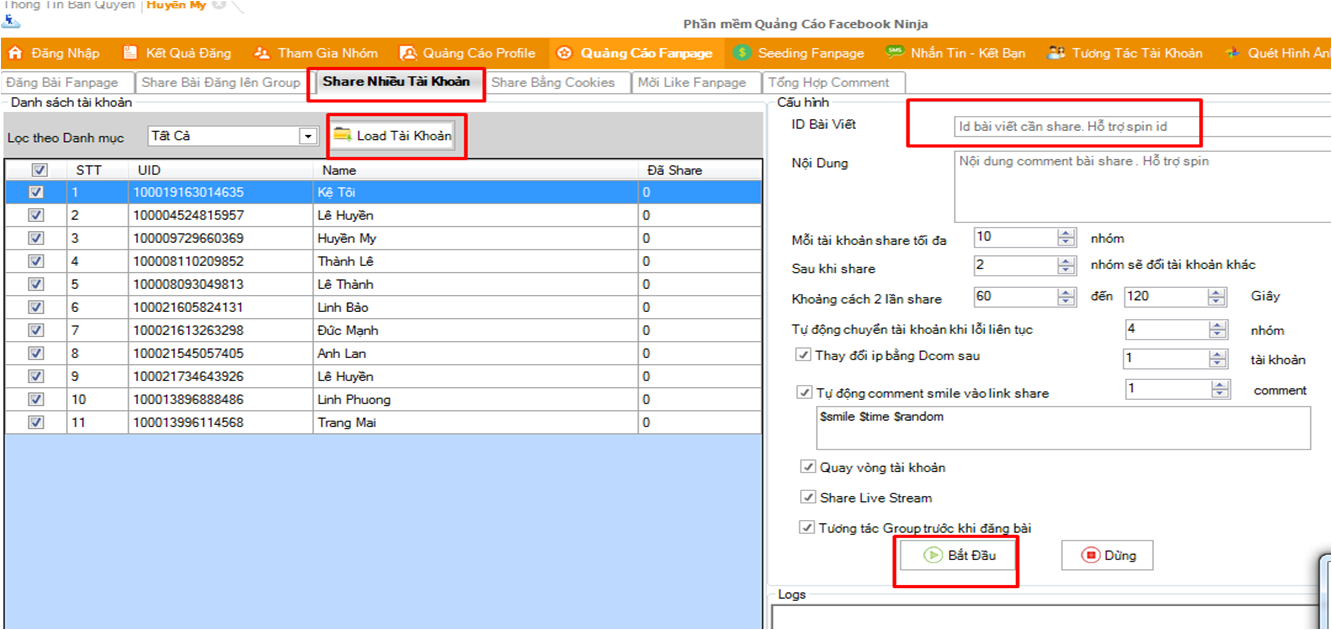Click the Kết Quả Đăng icon
1332x630 pixels.
131,53
